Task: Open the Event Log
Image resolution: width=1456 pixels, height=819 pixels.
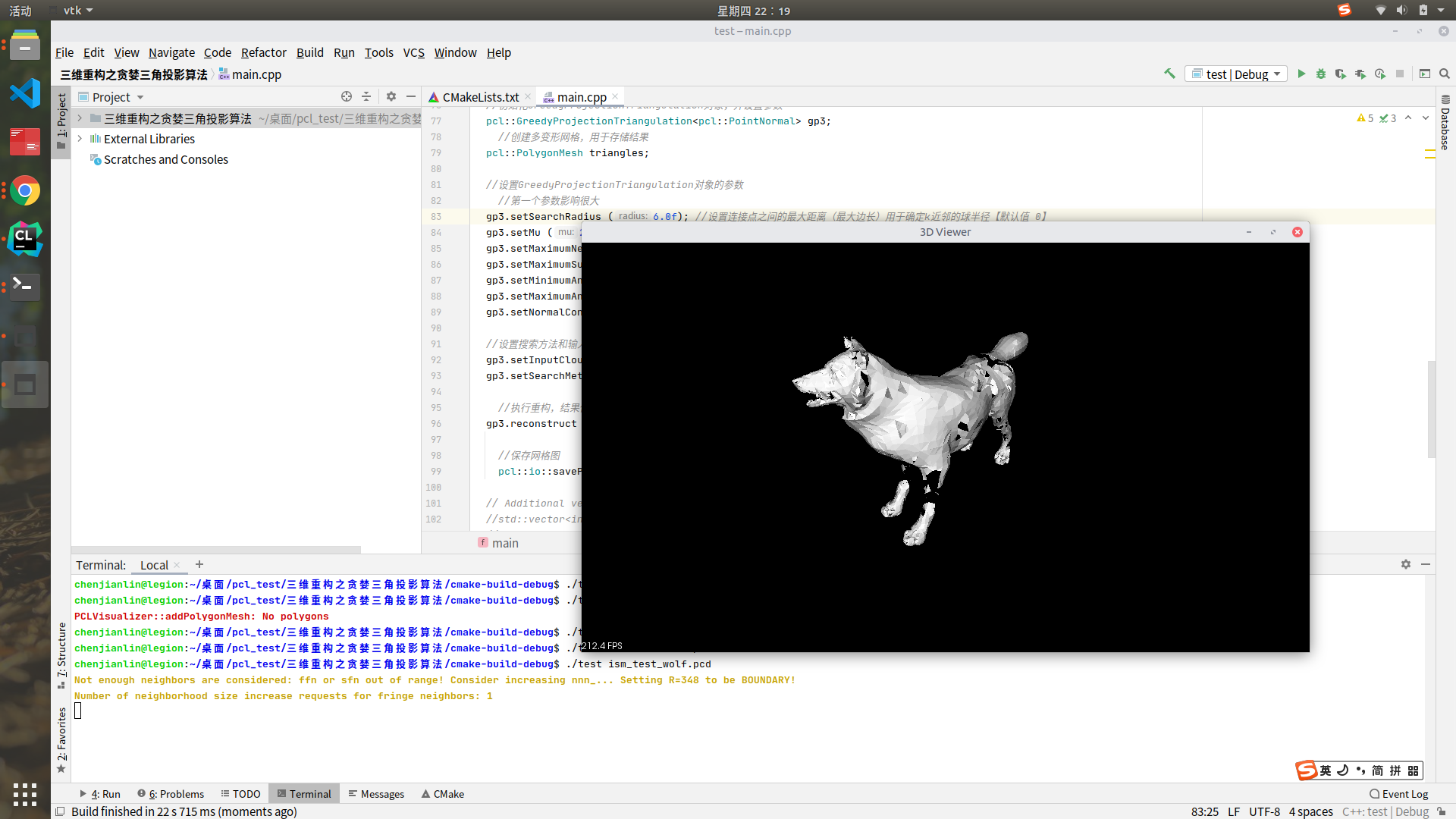Action: tap(1398, 794)
